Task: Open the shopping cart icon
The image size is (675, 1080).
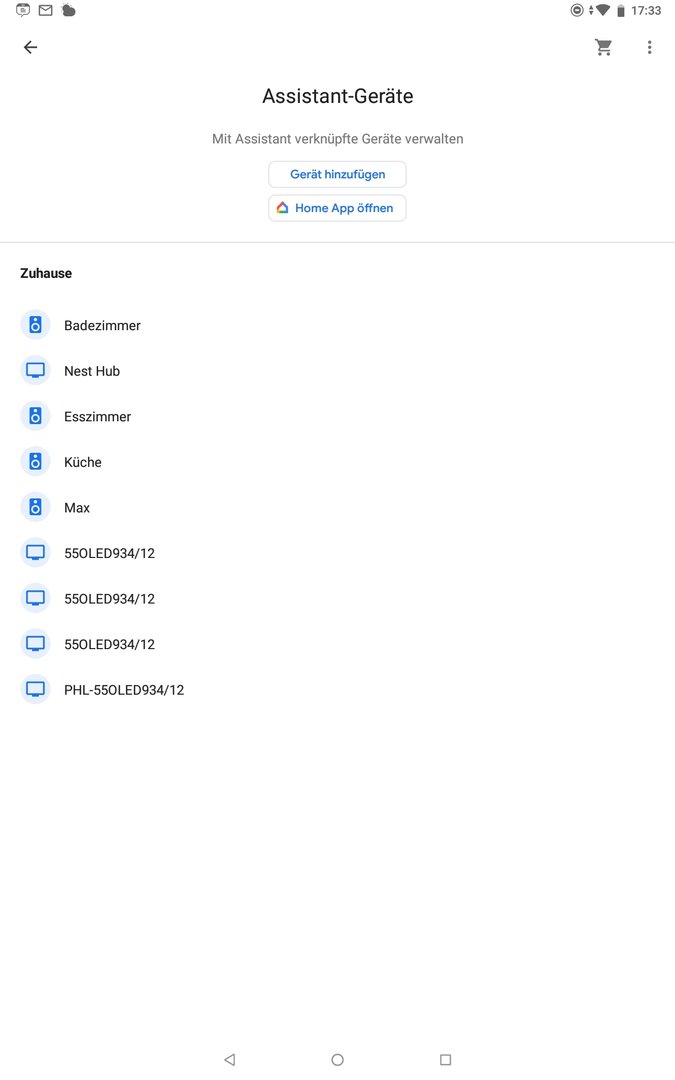Action: [x=603, y=47]
